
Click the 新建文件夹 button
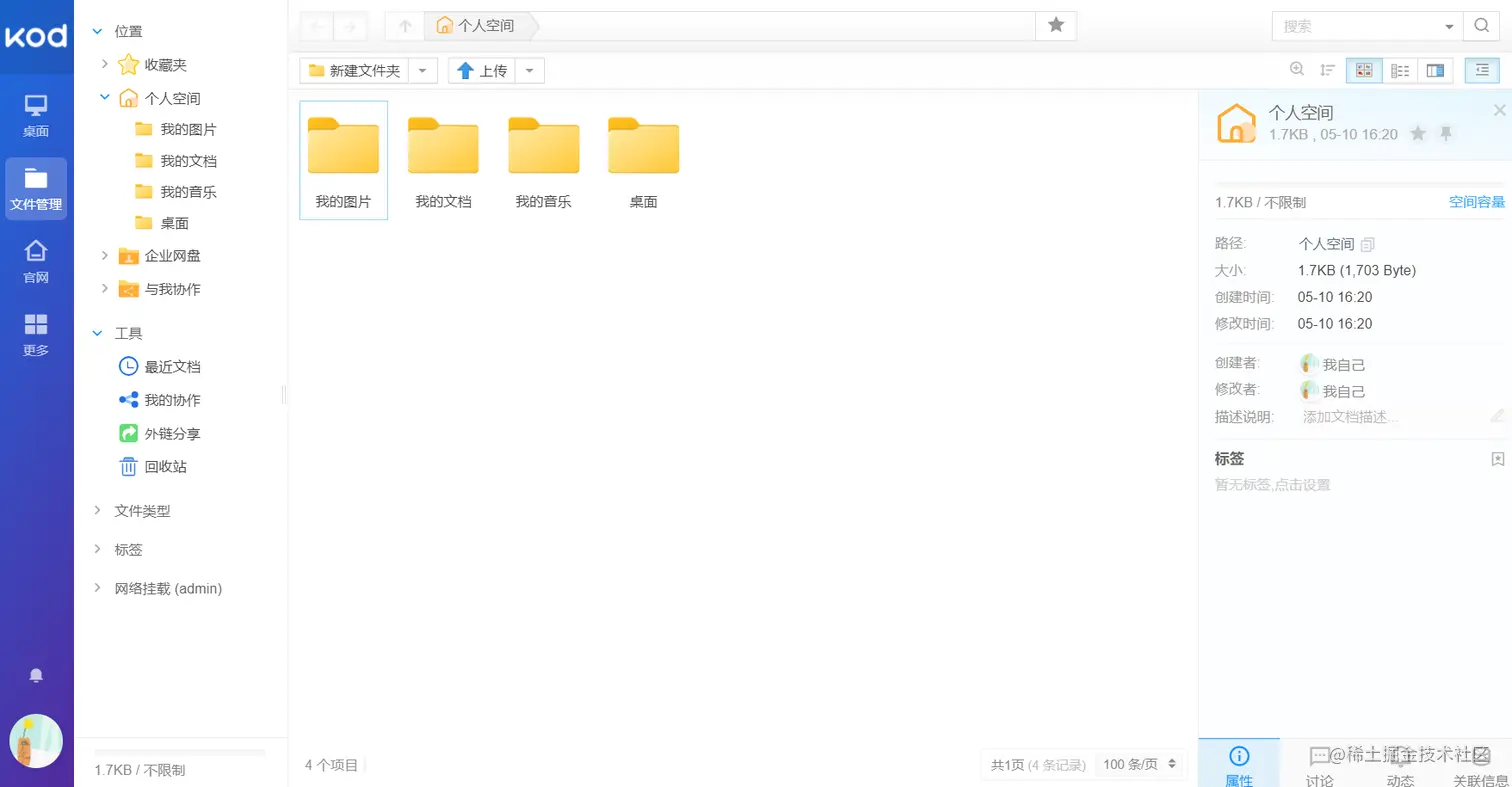point(355,71)
